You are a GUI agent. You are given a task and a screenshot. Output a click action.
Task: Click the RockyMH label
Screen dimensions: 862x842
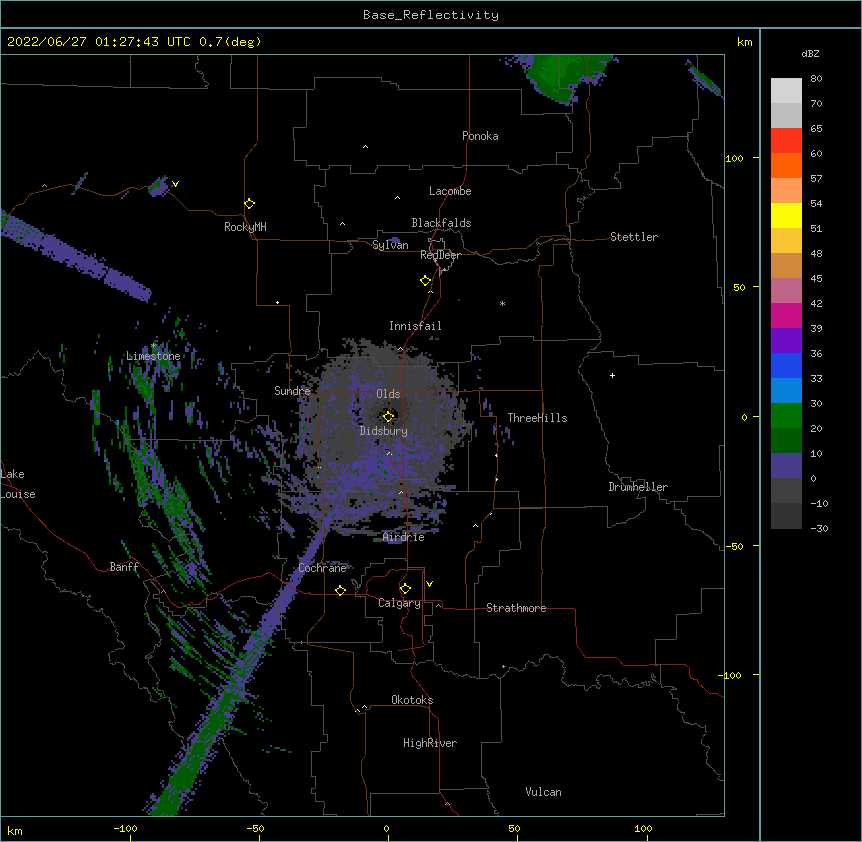245,227
